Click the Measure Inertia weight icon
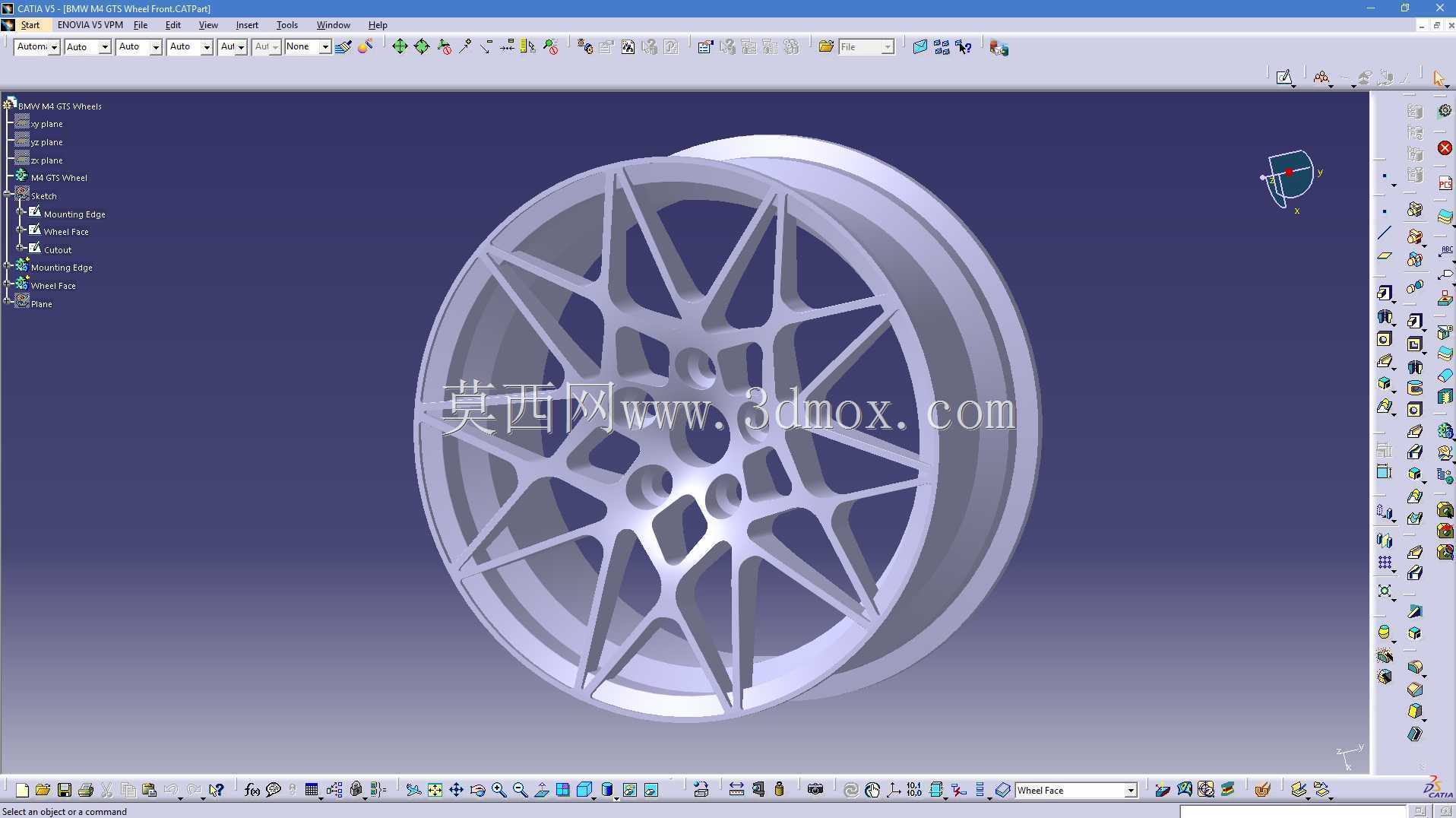 (779, 791)
